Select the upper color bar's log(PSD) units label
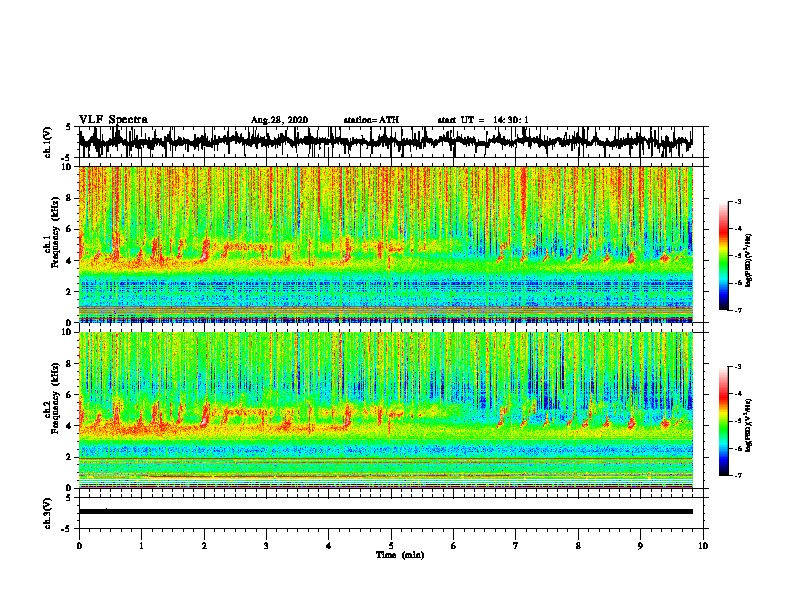 pos(749,261)
